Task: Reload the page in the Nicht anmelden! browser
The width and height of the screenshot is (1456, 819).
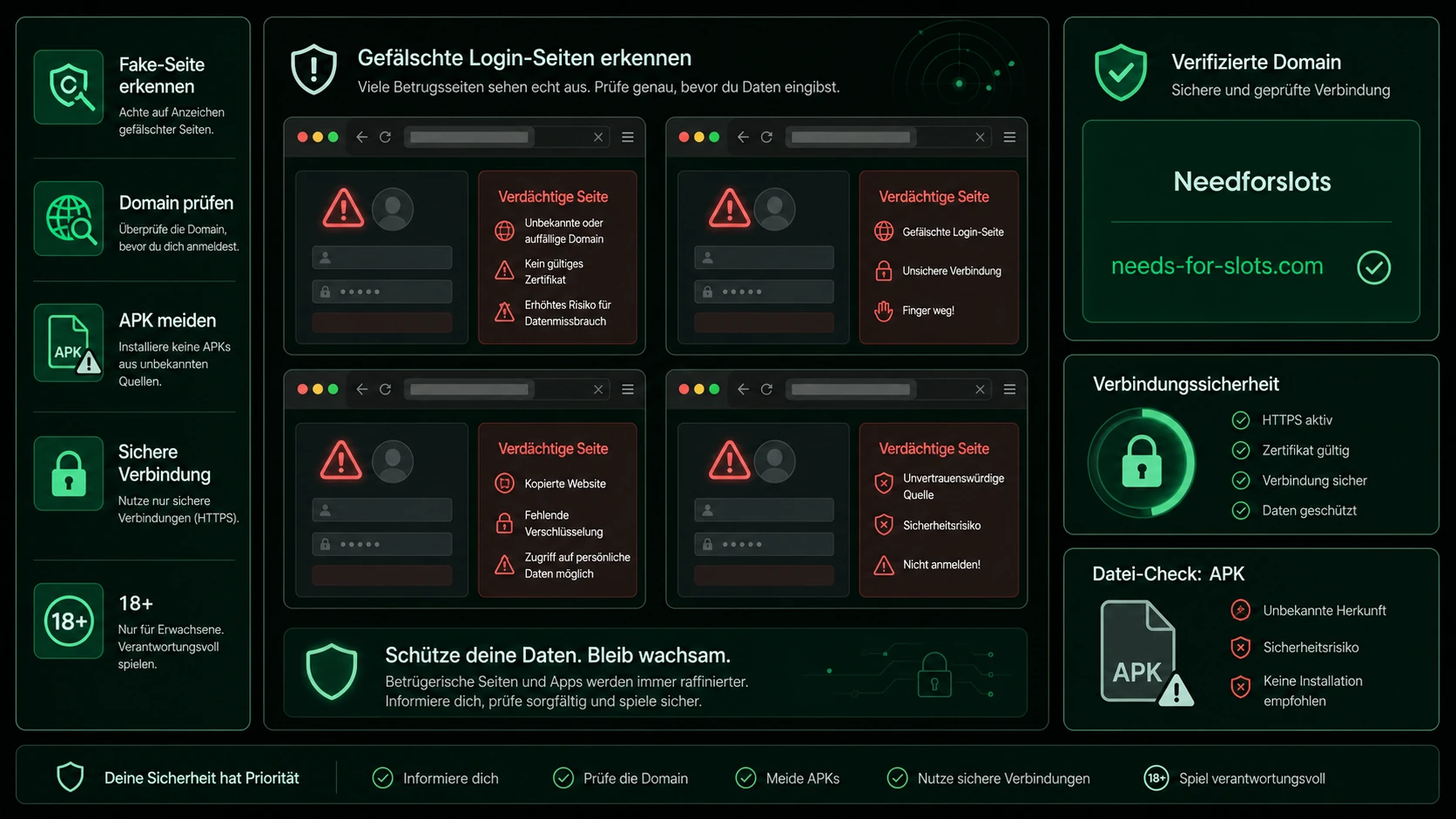Action: 767,390
